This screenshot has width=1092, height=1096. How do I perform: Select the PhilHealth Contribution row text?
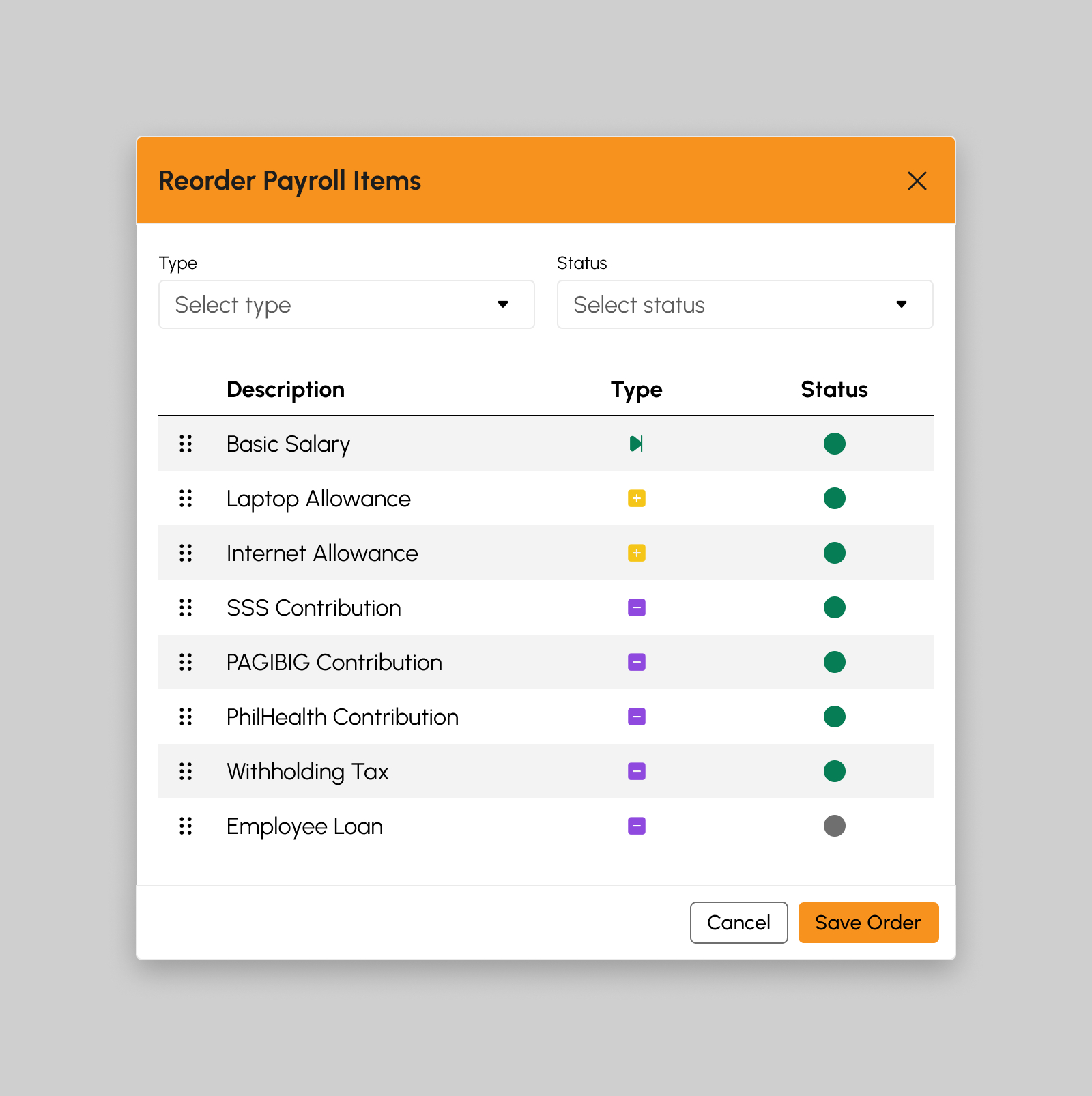coord(343,717)
